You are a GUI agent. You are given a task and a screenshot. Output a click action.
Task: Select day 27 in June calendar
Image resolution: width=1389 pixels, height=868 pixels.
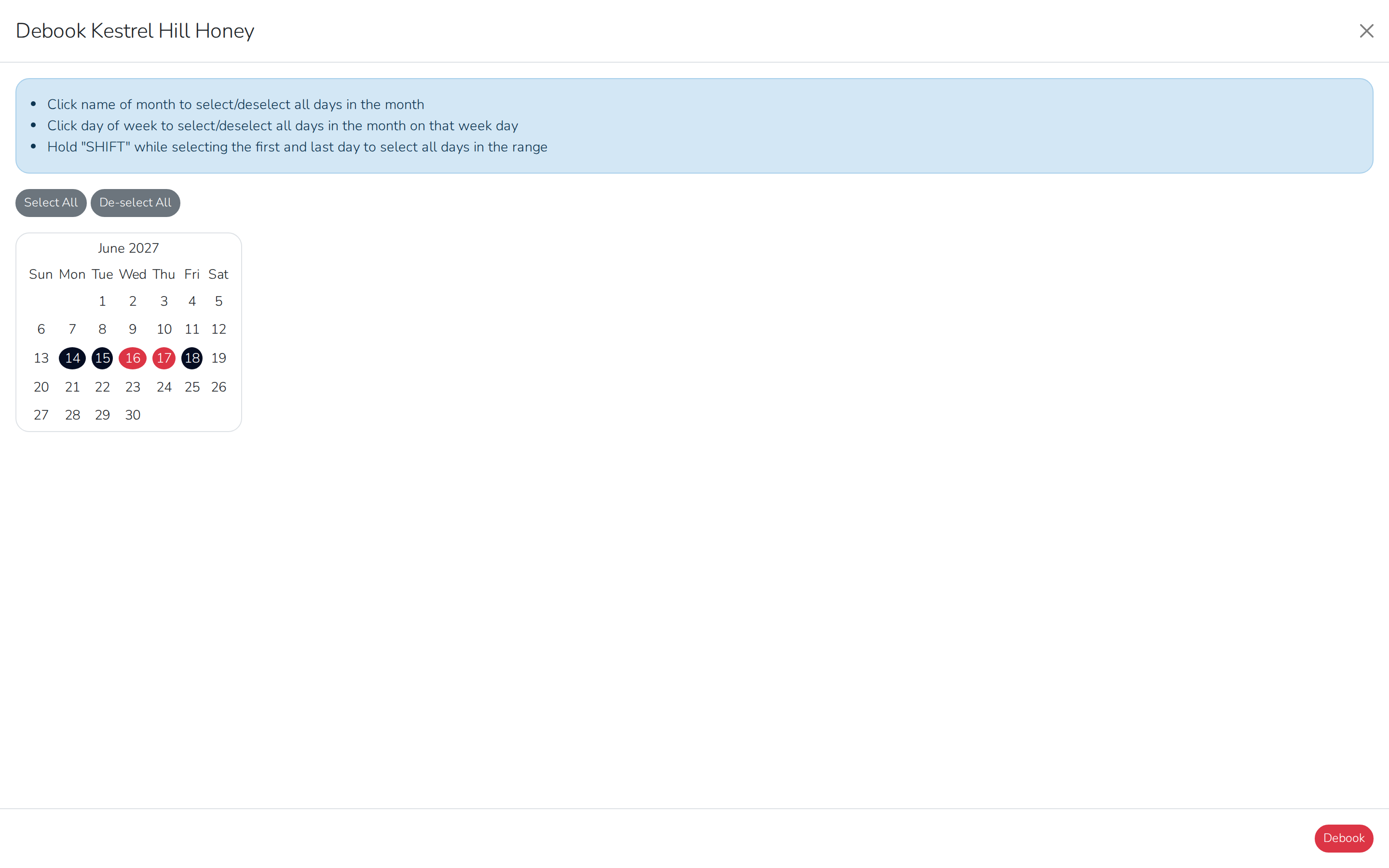pos(41,415)
